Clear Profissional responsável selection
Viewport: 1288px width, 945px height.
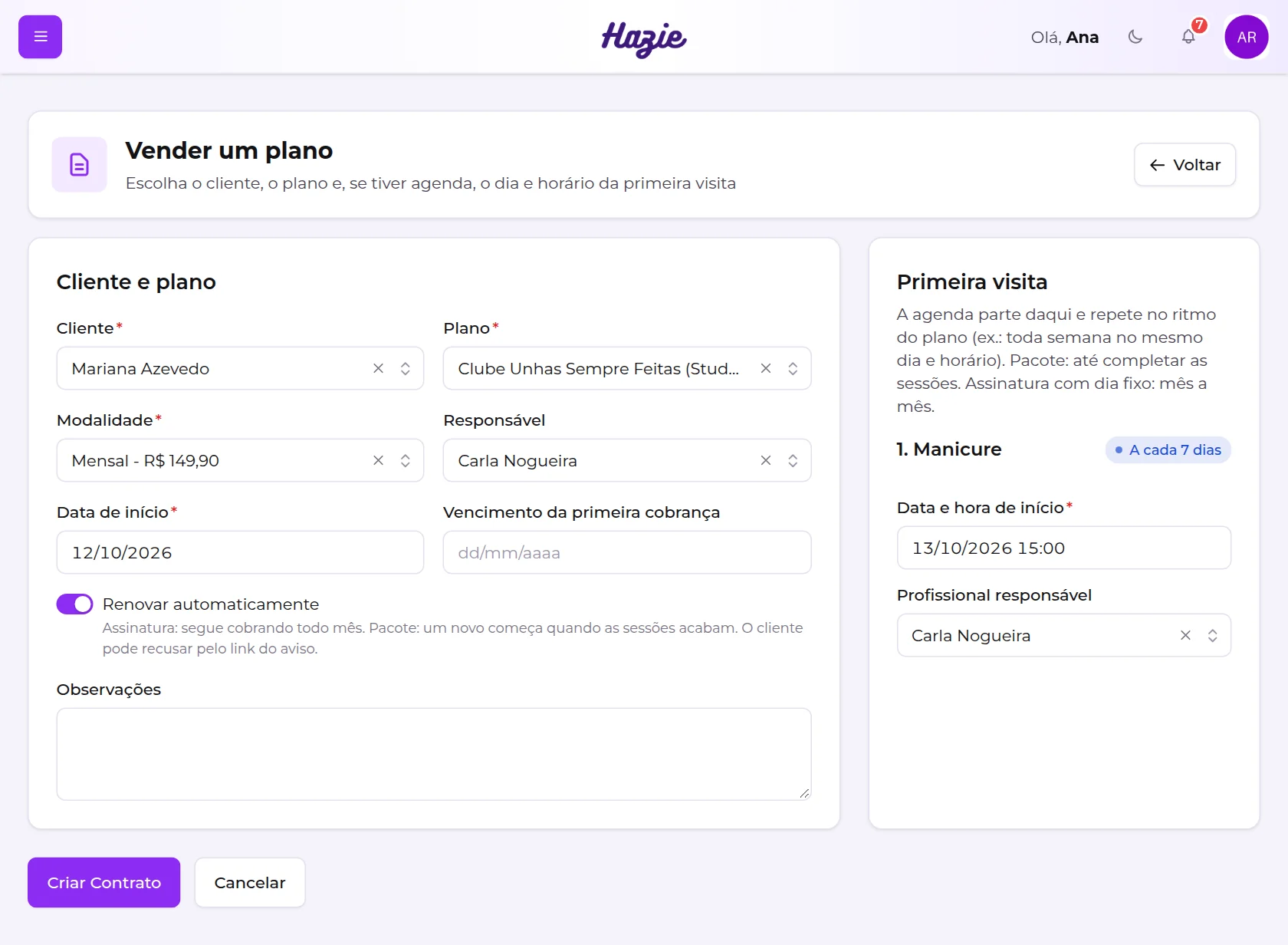tap(1185, 635)
